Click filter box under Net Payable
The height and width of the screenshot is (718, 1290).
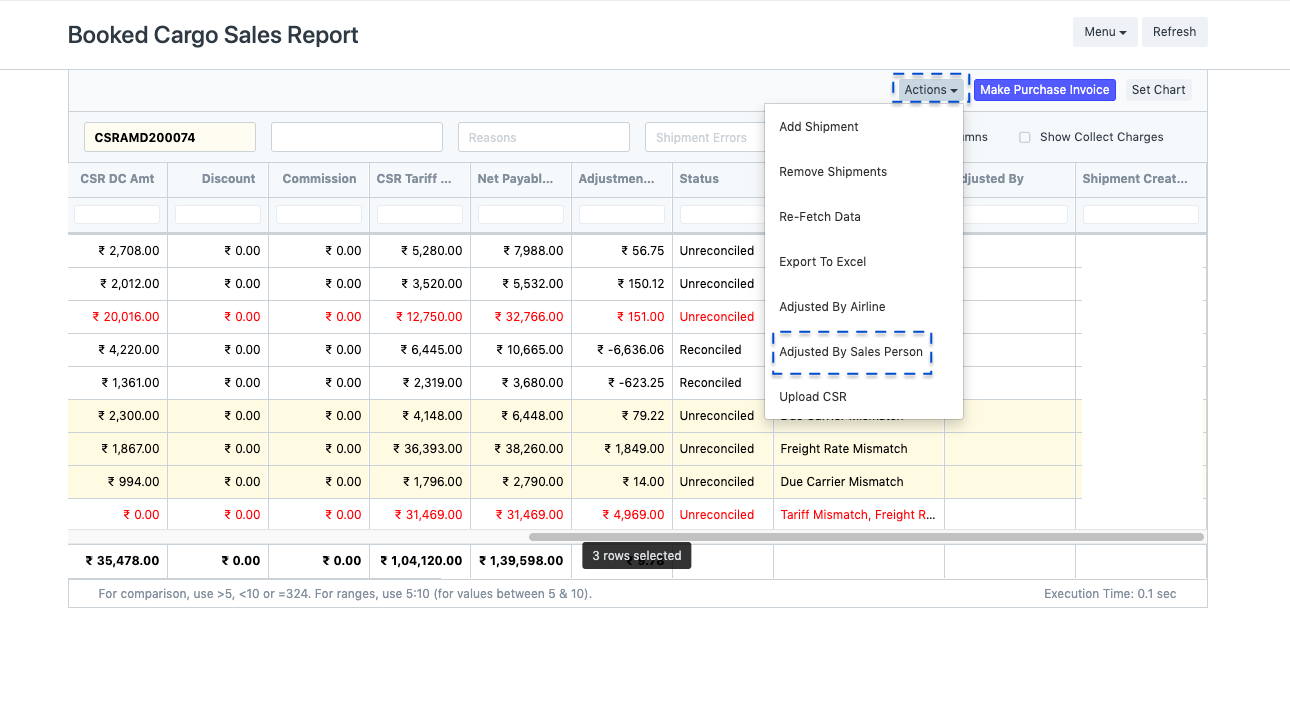(x=521, y=215)
